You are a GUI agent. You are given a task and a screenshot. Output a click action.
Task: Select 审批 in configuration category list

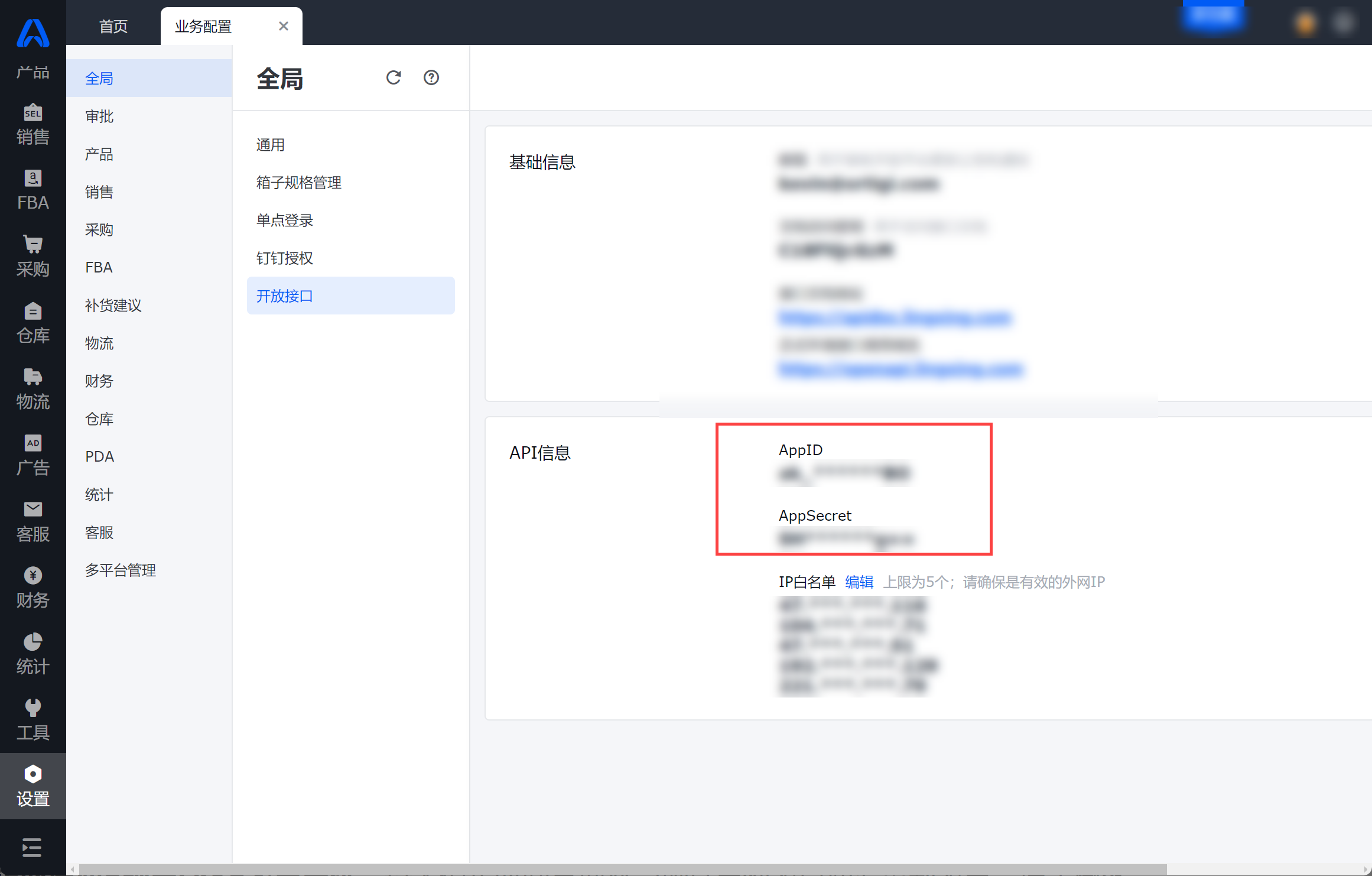pyautogui.click(x=99, y=116)
